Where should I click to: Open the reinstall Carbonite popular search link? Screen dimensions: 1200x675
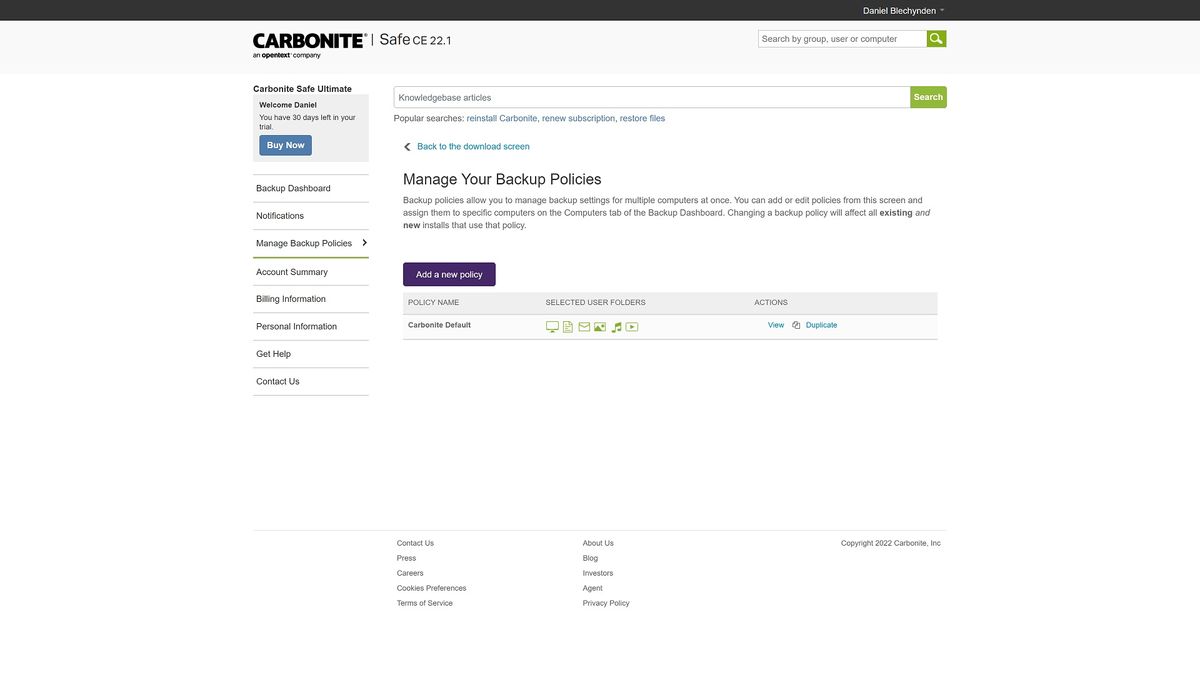click(x=503, y=117)
